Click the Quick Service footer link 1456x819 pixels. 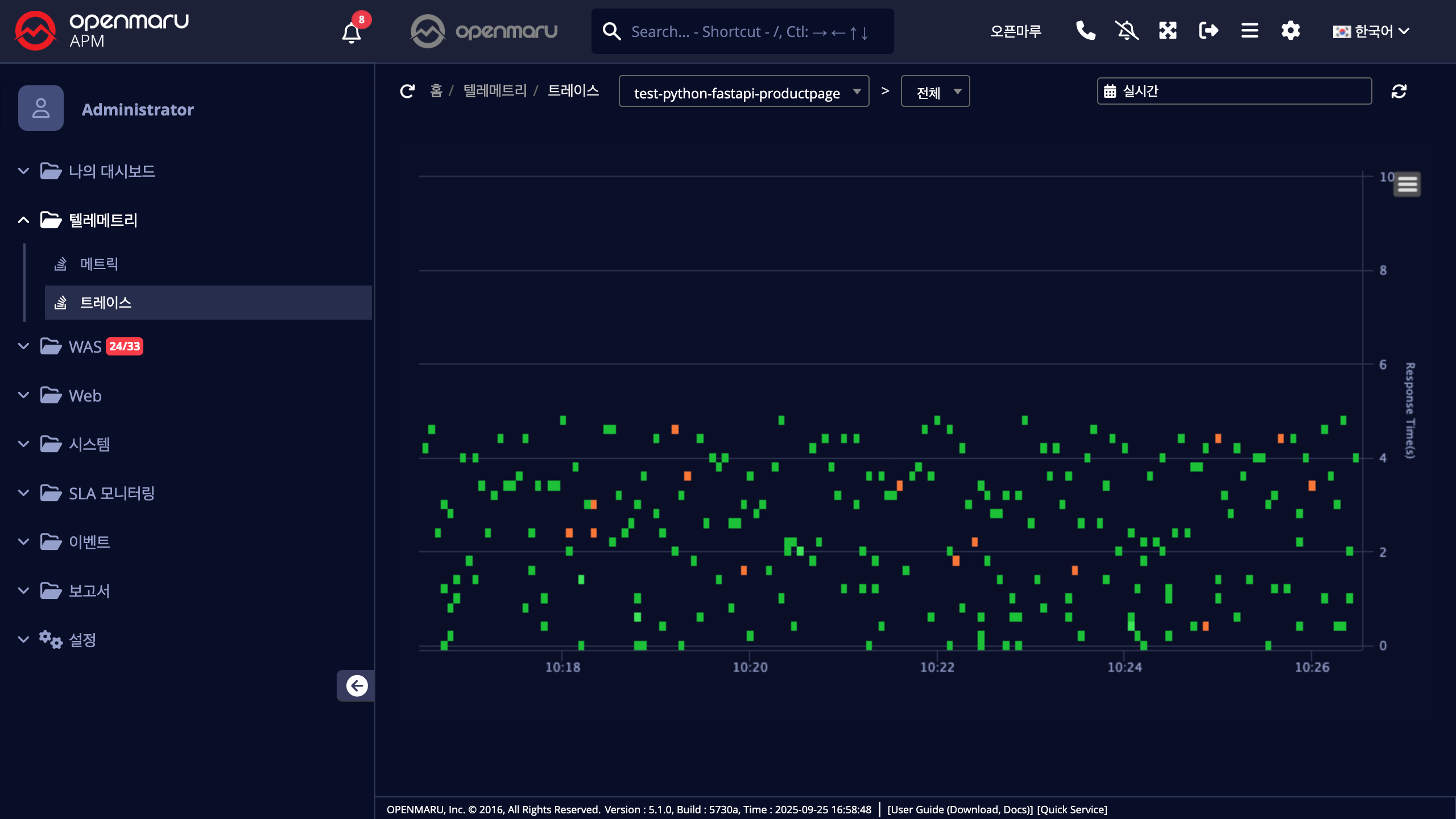(x=1072, y=809)
